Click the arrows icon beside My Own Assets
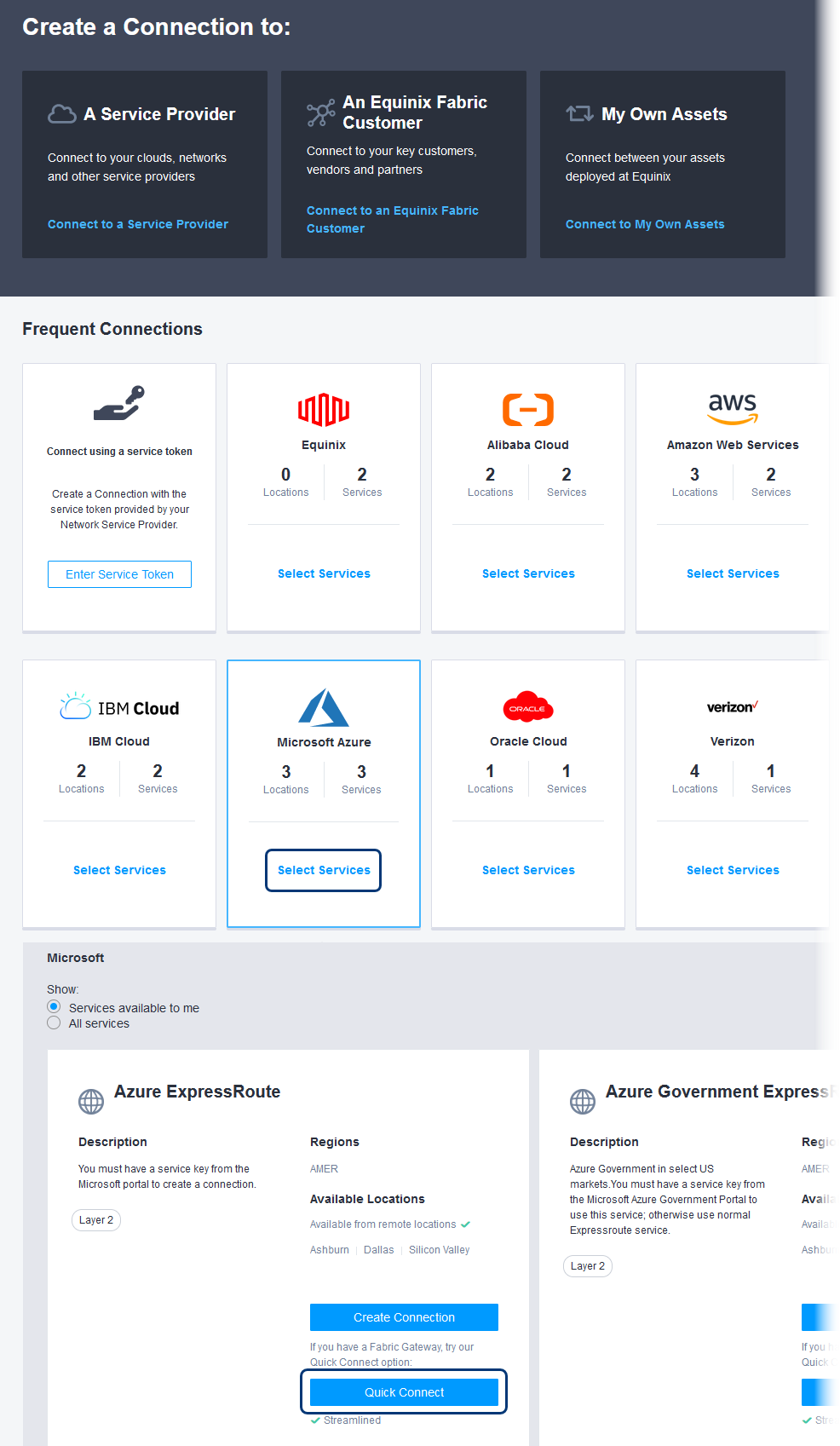 [580, 114]
